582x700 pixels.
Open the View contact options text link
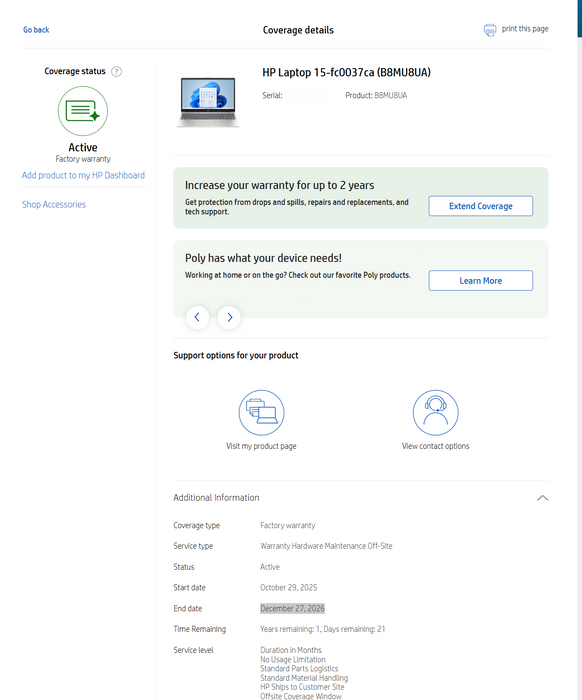click(436, 446)
